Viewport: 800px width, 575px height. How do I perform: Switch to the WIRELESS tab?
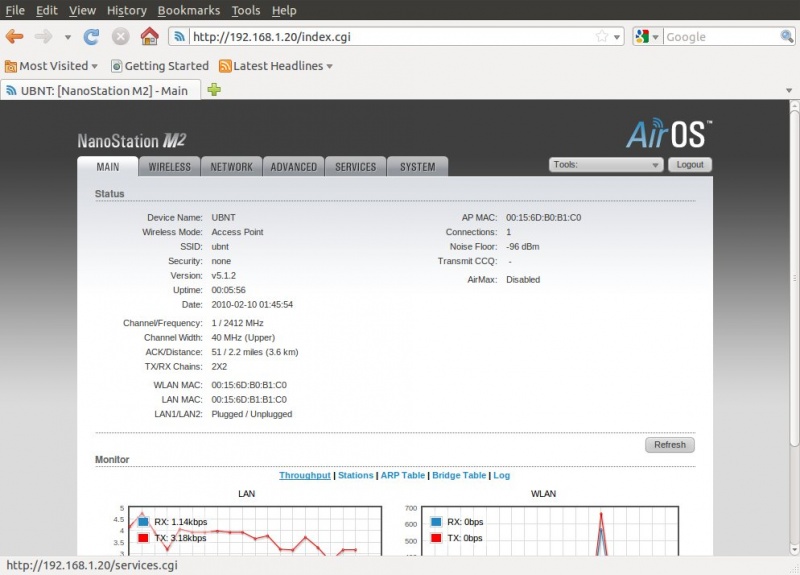[169, 167]
